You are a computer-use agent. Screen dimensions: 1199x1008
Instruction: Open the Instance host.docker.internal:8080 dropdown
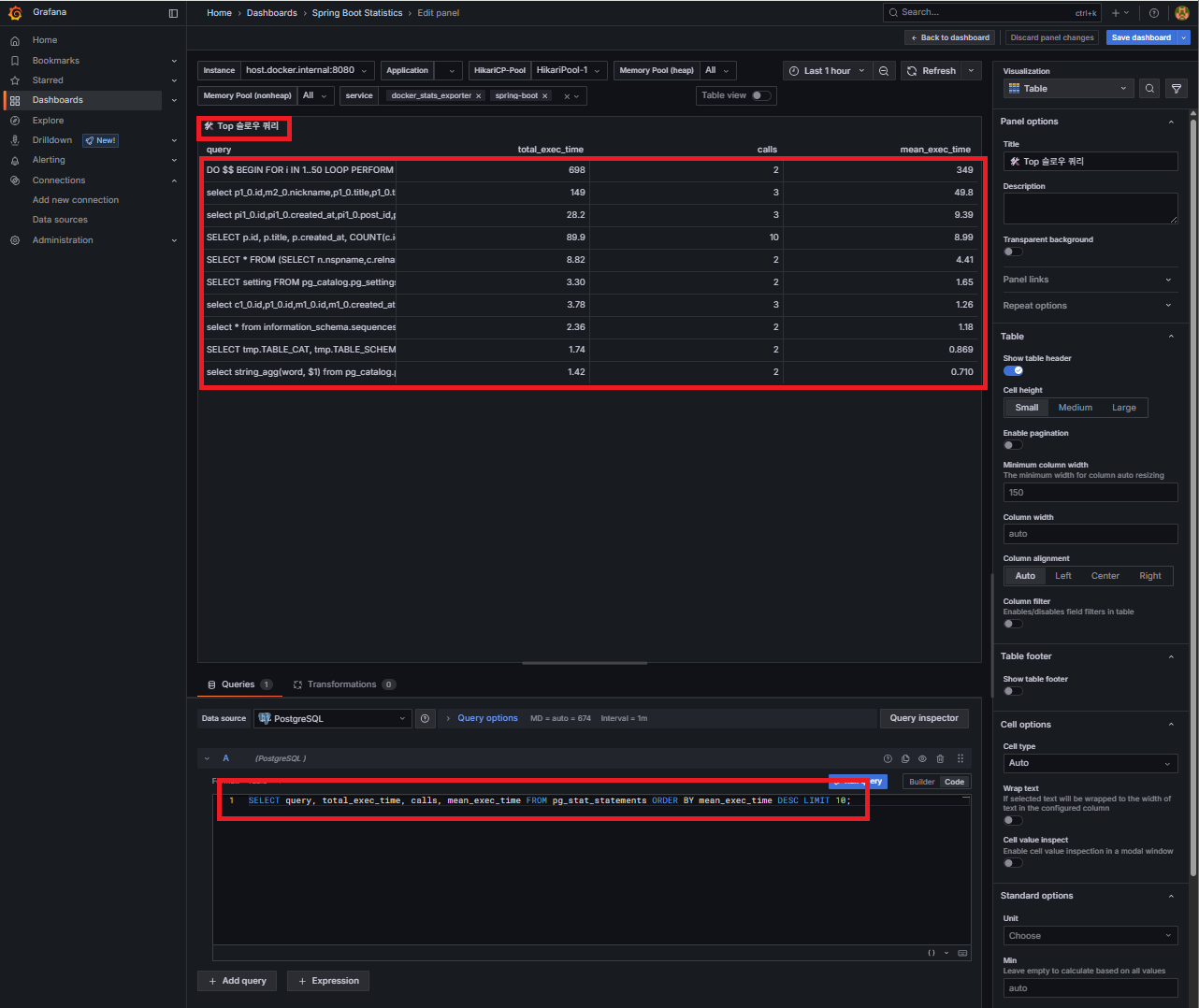[x=309, y=70]
